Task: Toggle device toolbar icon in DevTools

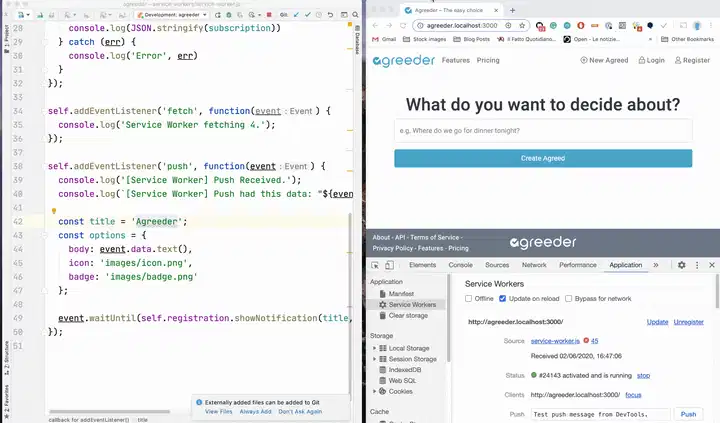Action: click(389, 265)
